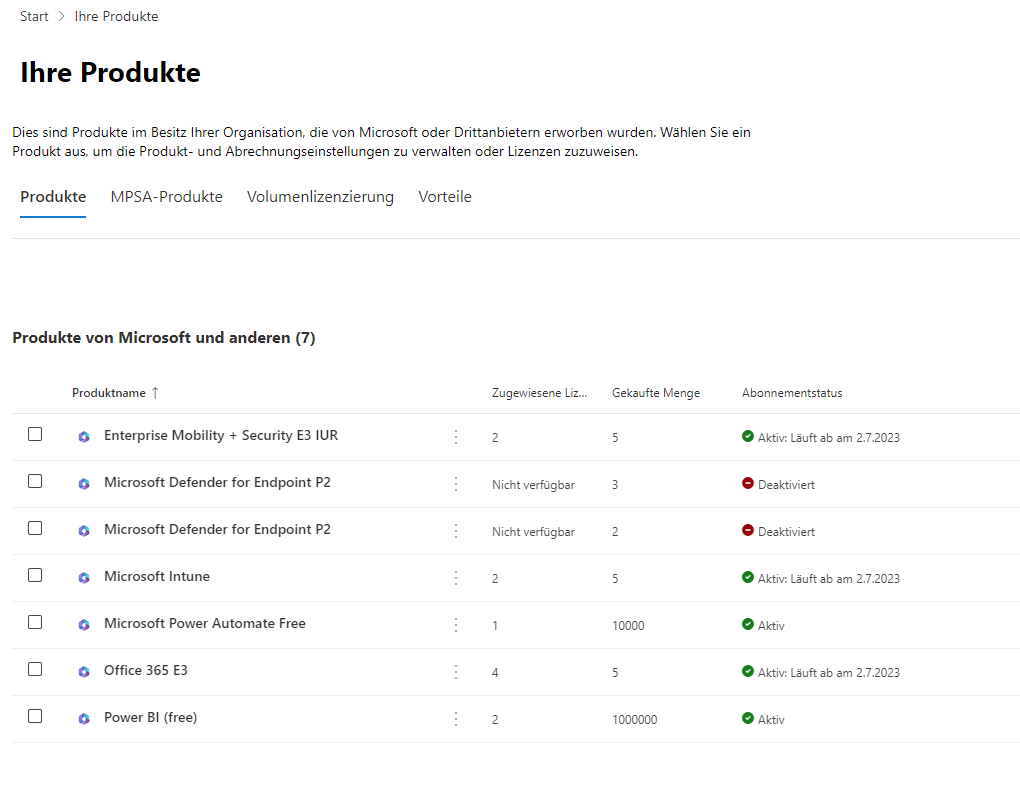Open the Office 365 E3 product
The height and width of the screenshot is (790, 1020).
click(x=146, y=670)
